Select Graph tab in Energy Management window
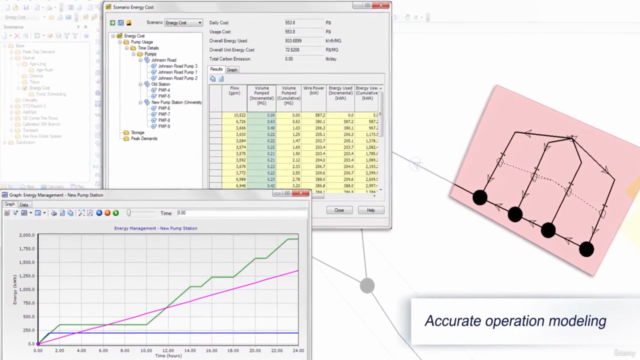The width and height of the screenshot is (640, 360). tap(9, 204)
